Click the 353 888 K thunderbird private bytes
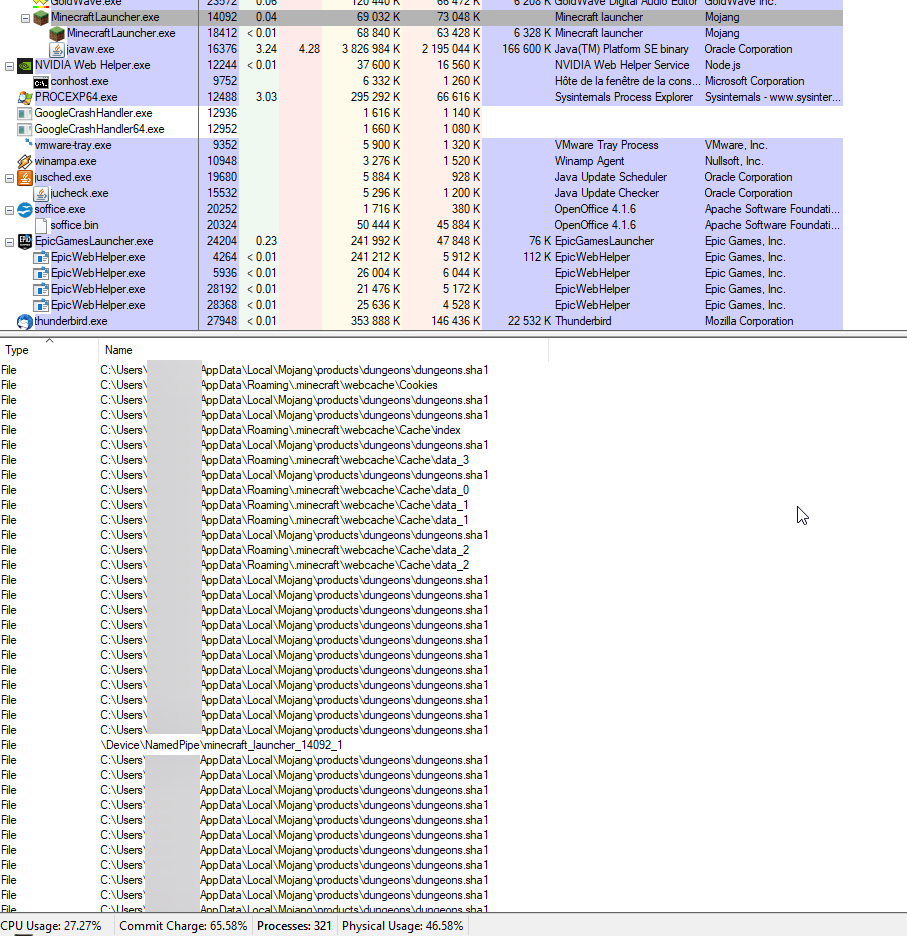This screenshot has height=936, width=907. pyautogui.click(x=376, y=321)
